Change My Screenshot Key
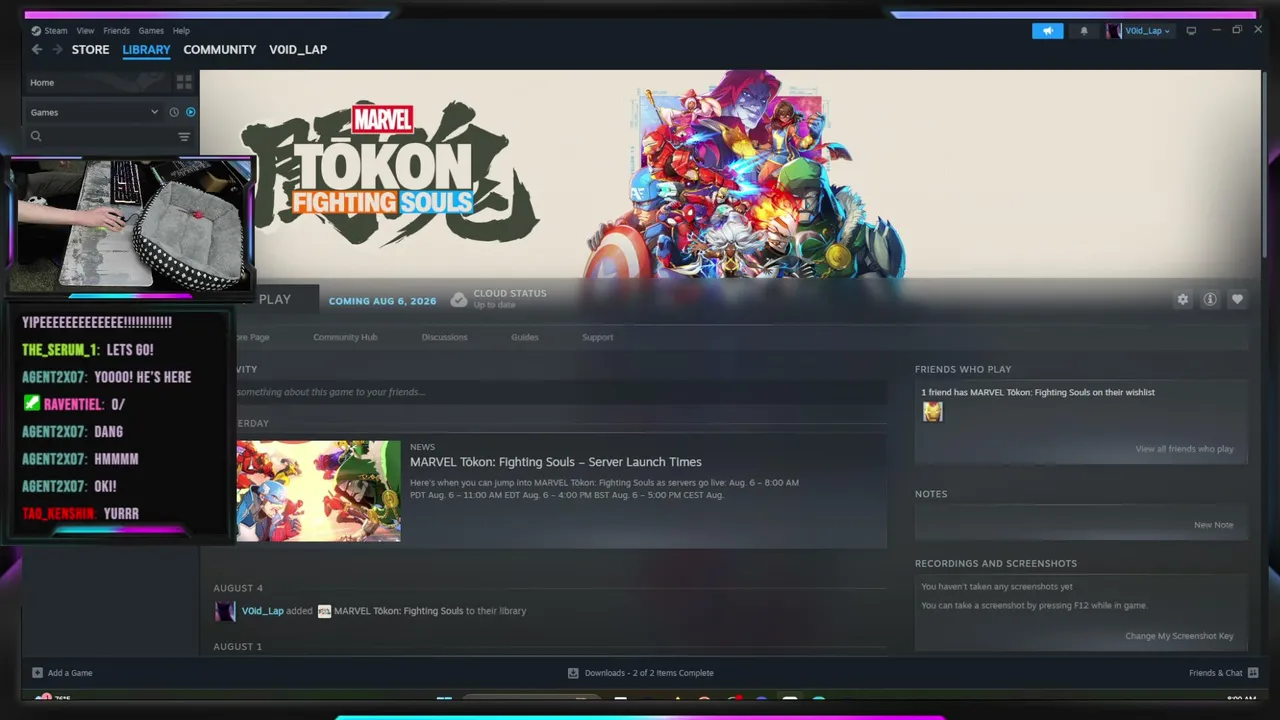1280x720 pixels. coord(1179,636)
